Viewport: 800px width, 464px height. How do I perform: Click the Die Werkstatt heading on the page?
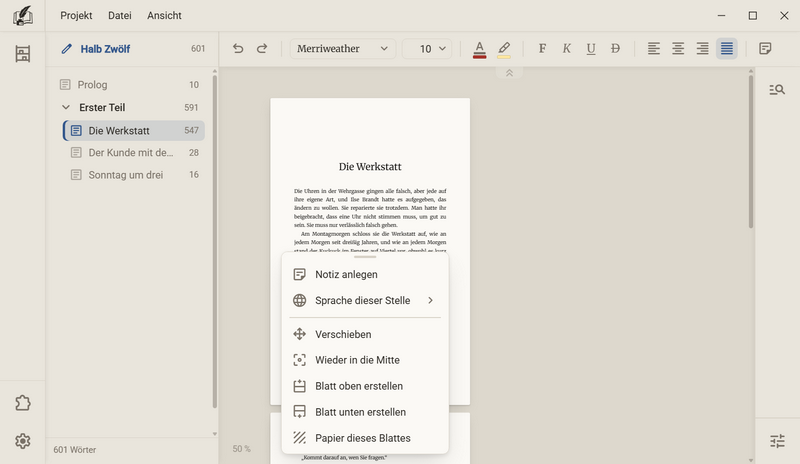point(370,166)
